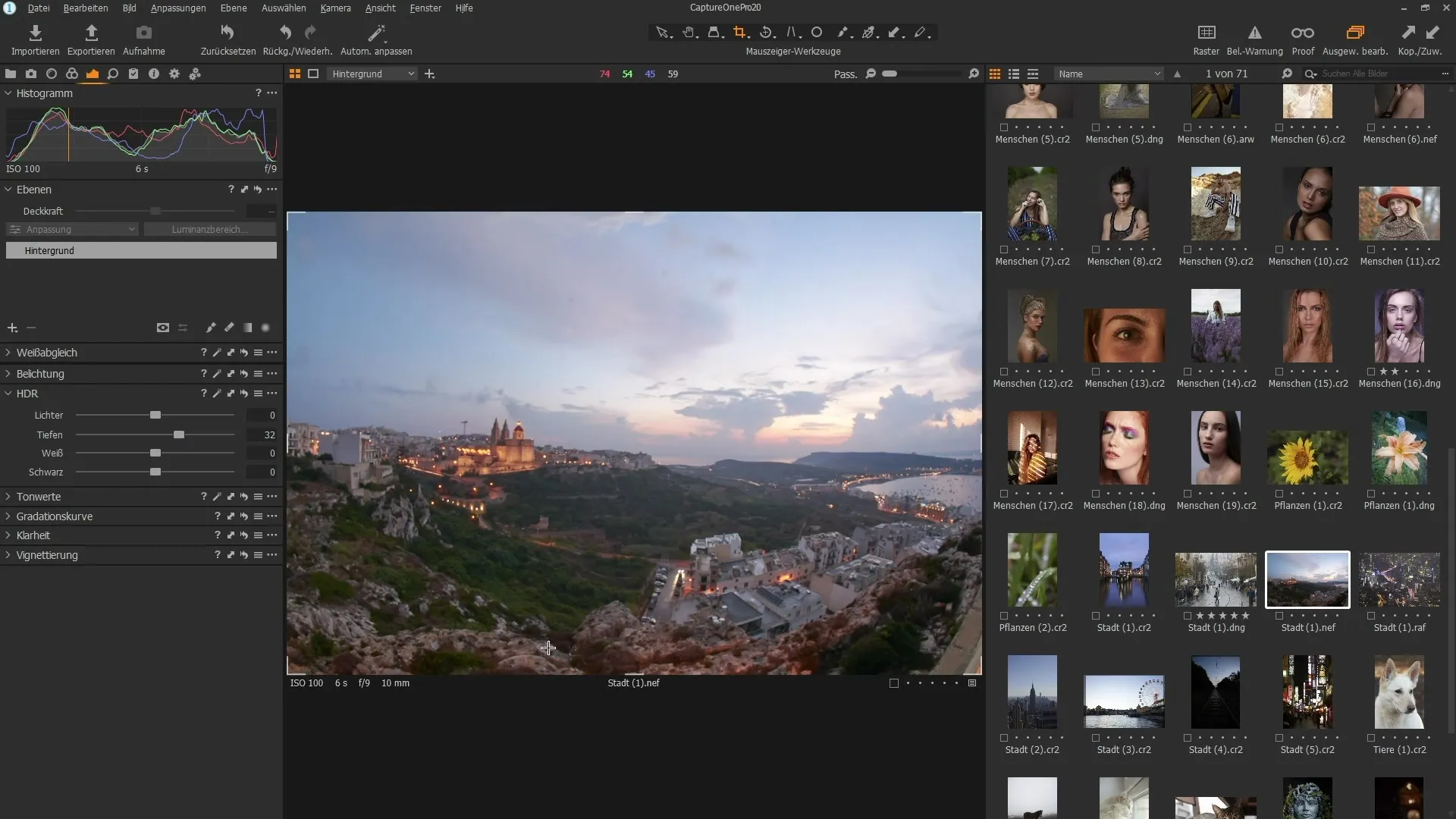Viewport: 1456px width, 819px height.
Task: Toggle selection checkbox under Menschen (8).cr2
Action: [1096, 249]
